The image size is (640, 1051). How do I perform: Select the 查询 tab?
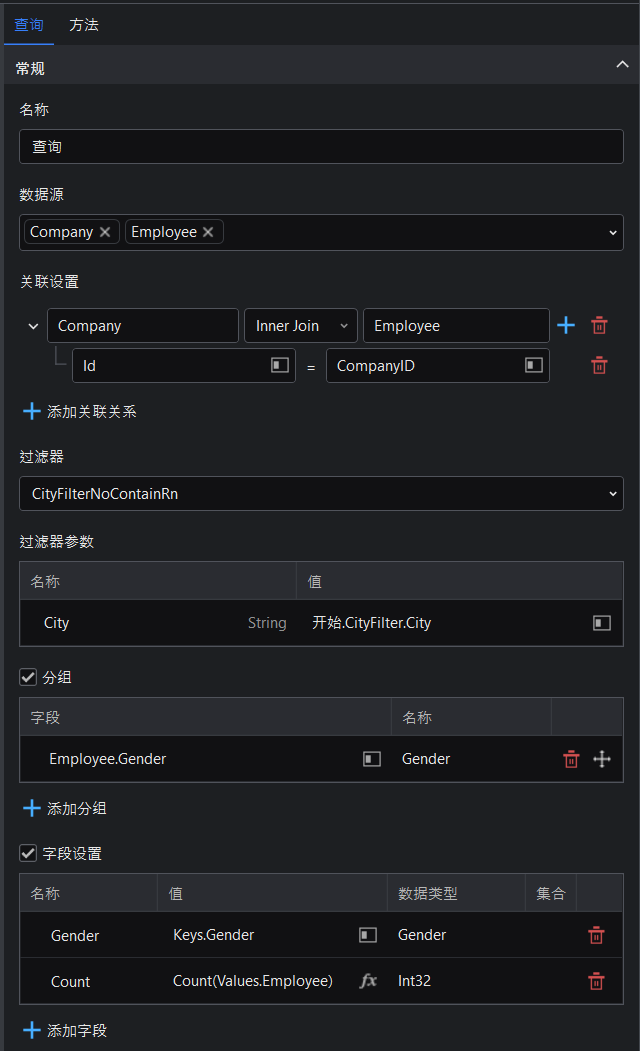(x=29, y=25)
